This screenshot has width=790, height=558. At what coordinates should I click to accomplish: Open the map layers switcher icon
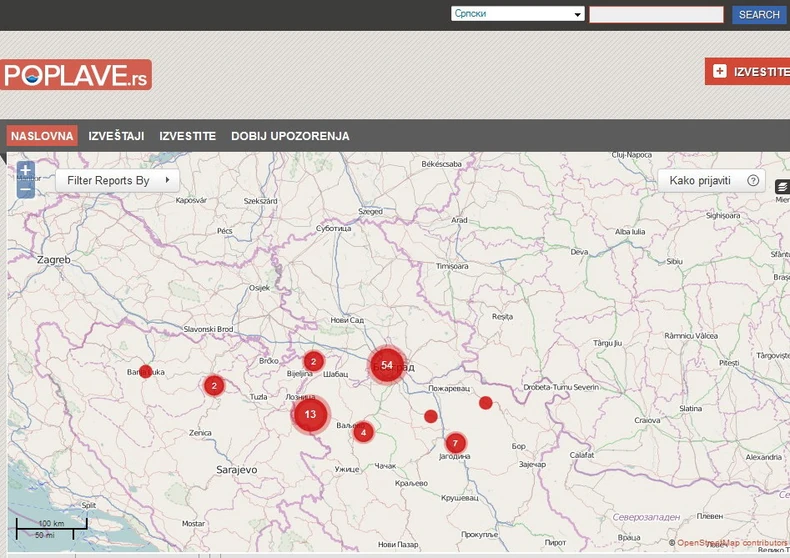pyautogui.click(x=782, y=186)
